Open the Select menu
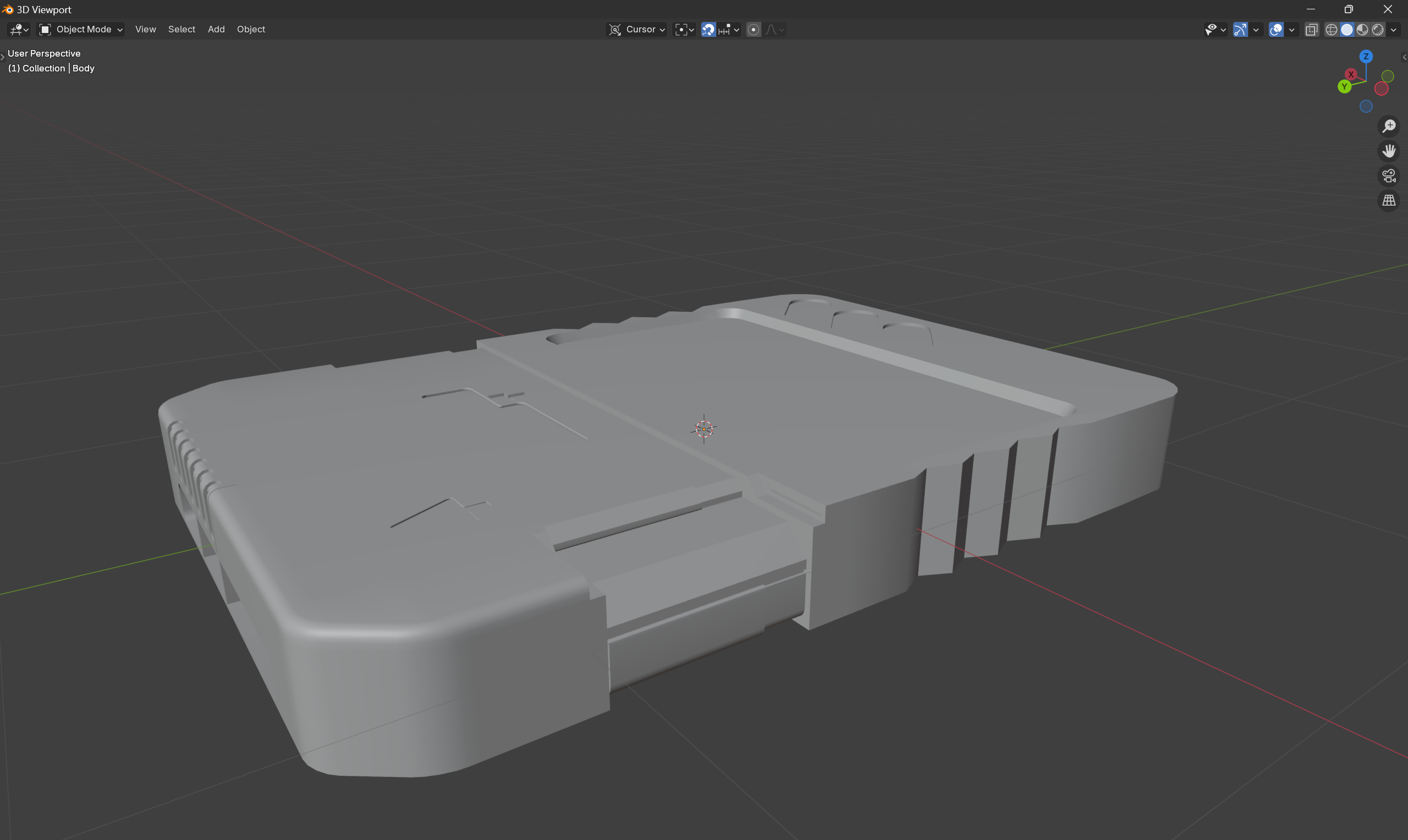 click(x=181, y=30)
